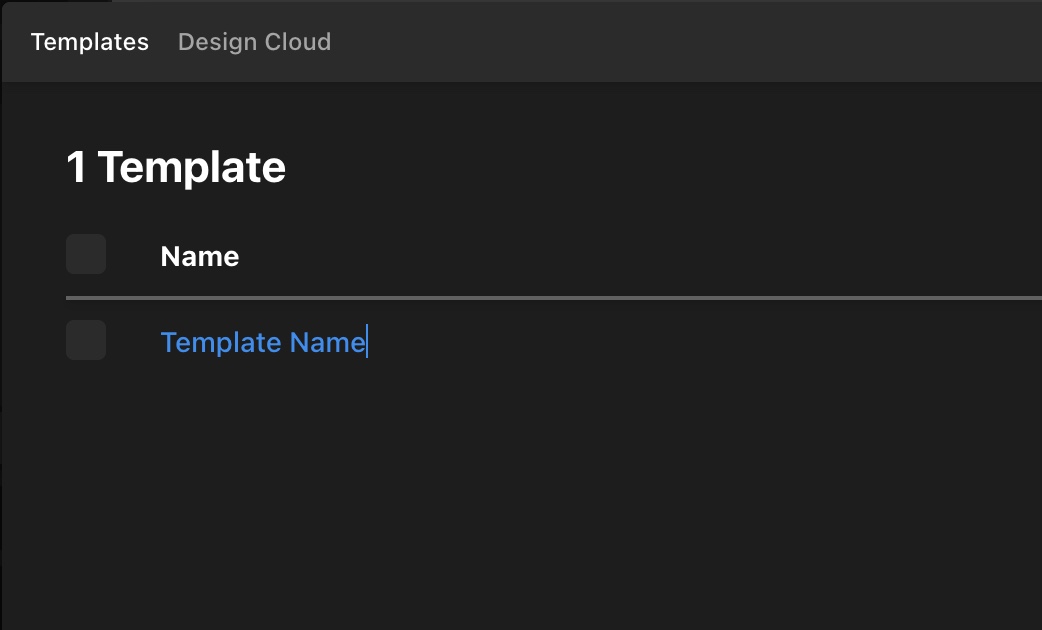Open the Design Cloud tab
The height and width of the screenshot is (630, 1042).
(x=255, y=42)
